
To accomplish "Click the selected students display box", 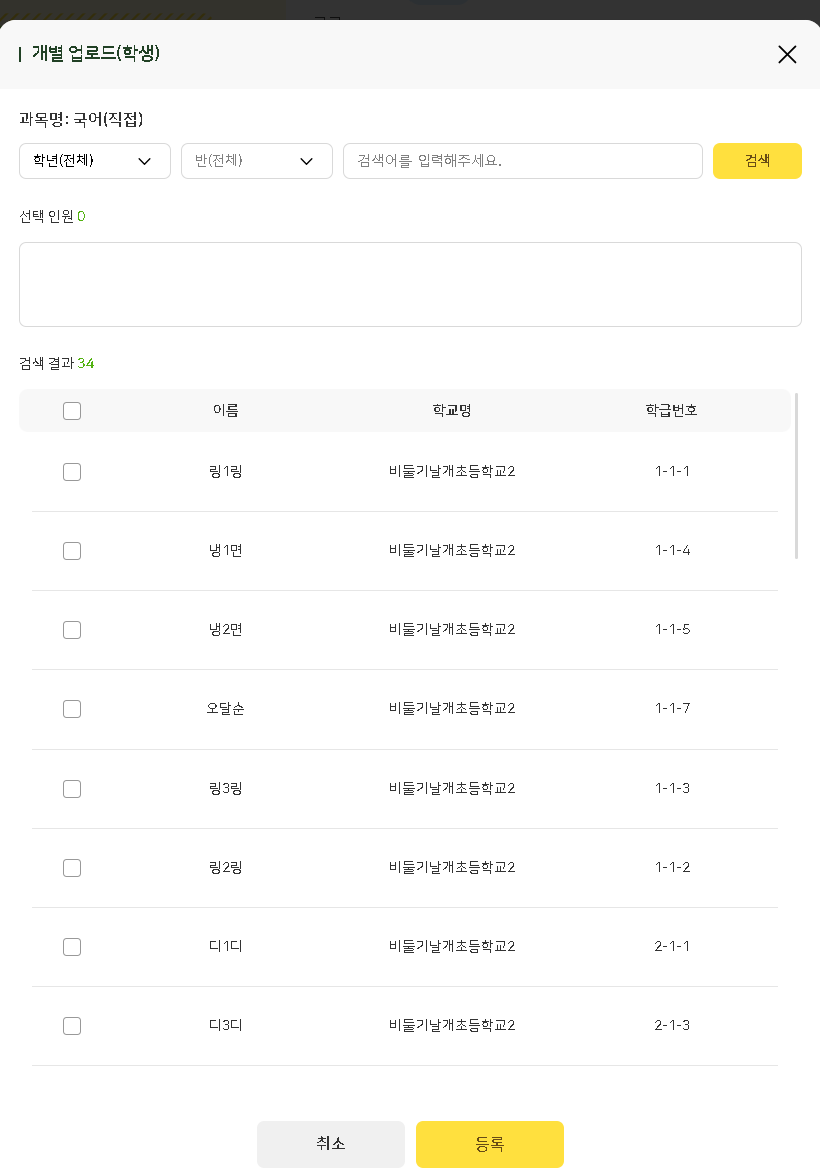I will [x=410, y=284].
